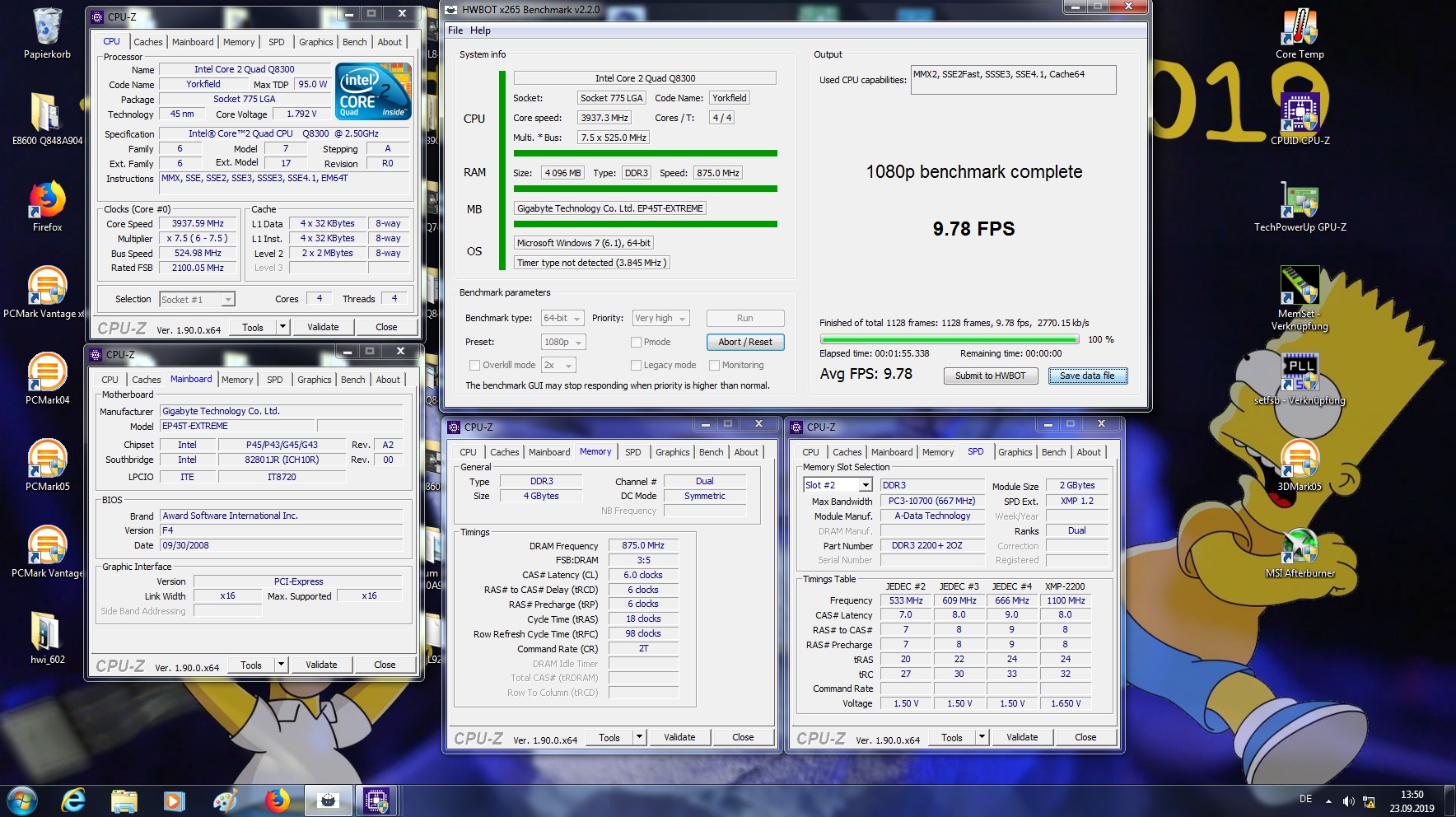
Task: Switch to HWBOT x265 taskbar button
Action: tap(328, 801)
